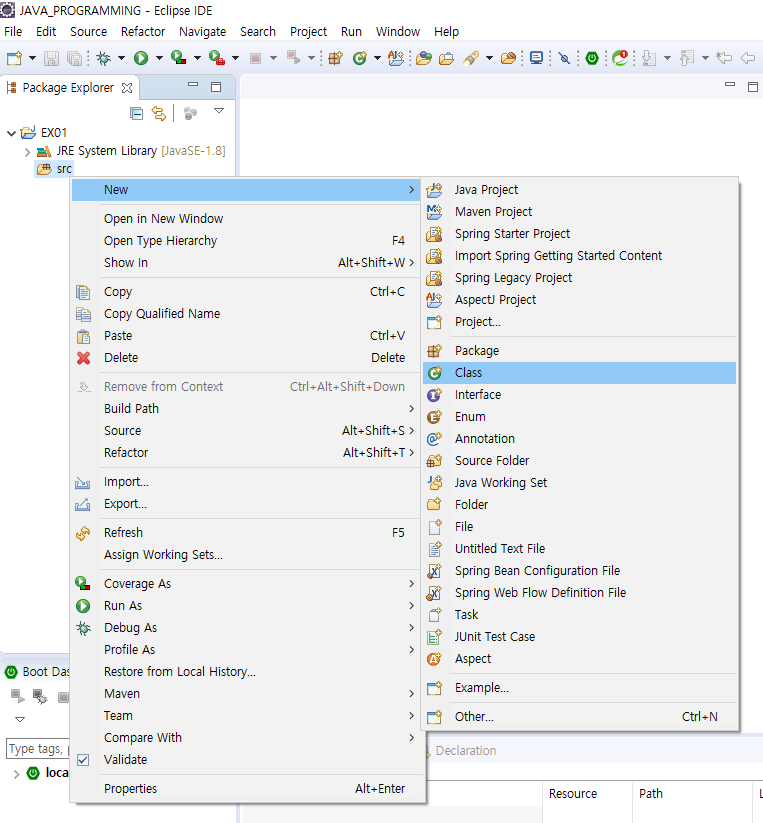This screenshot has width=763, height=823.
Task: Toggle Link with Editor in Package Explorer
Action: 159,113
